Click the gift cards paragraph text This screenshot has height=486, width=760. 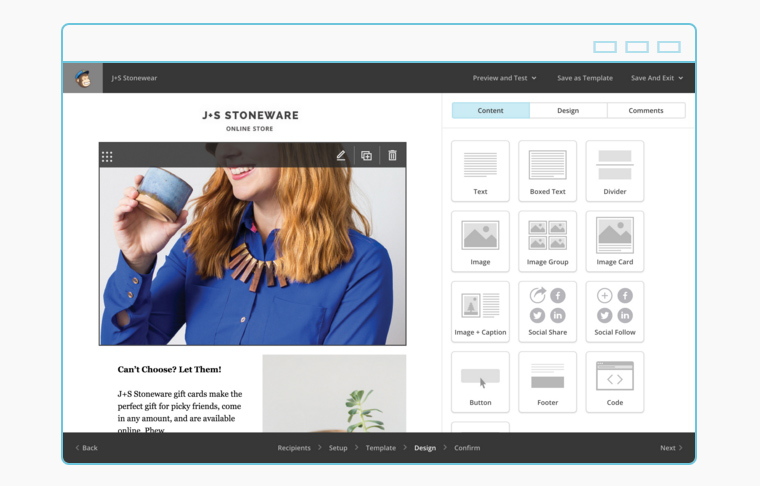(180, 411)
